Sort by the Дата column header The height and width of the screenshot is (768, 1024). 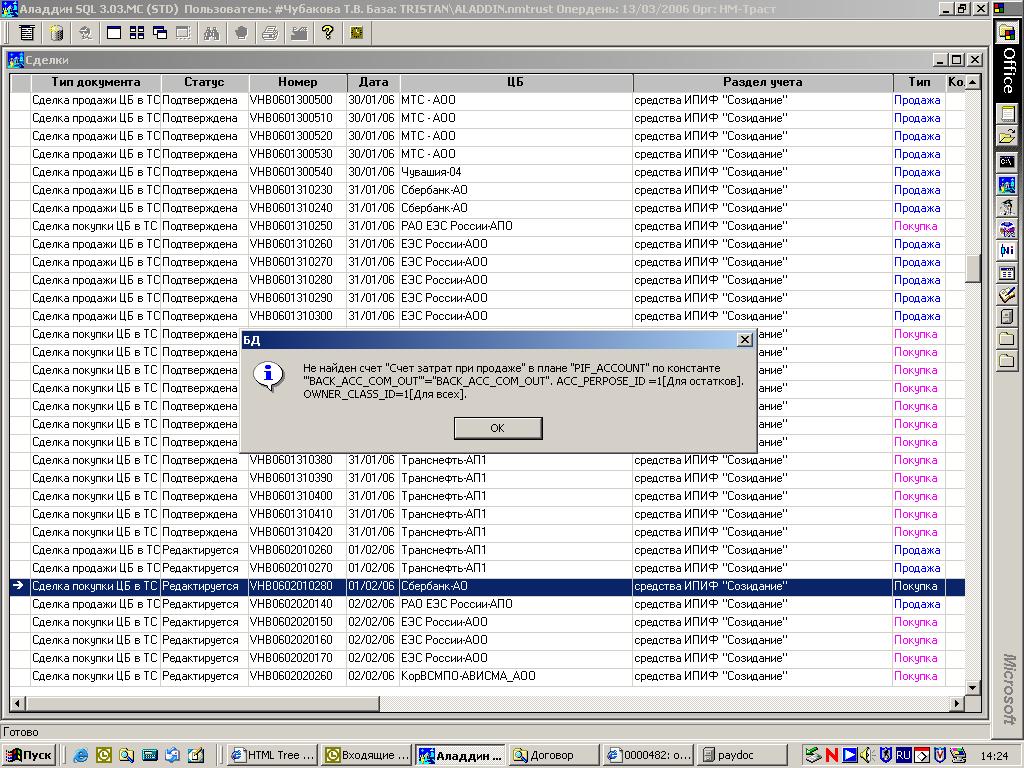point(373,82)
